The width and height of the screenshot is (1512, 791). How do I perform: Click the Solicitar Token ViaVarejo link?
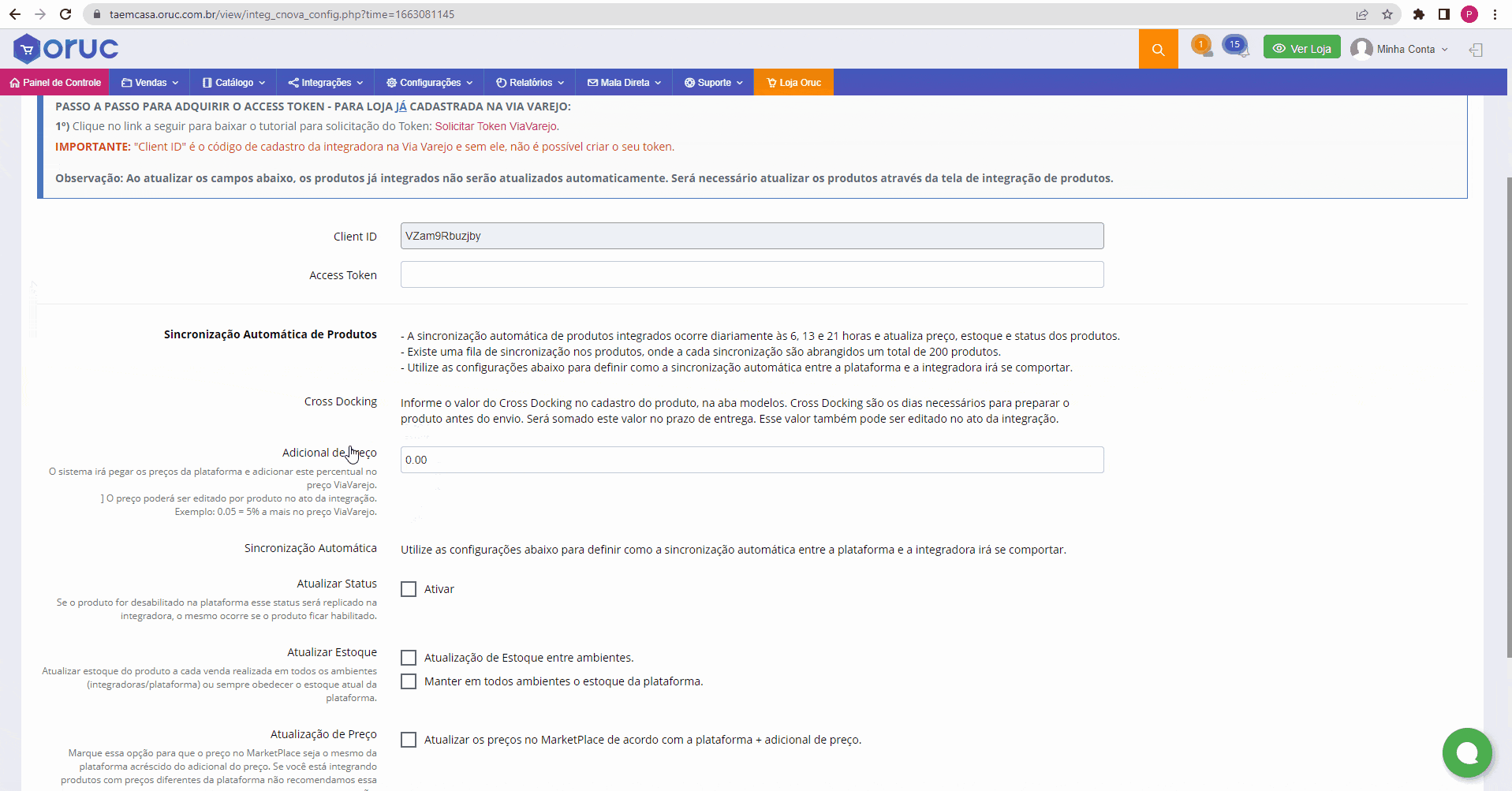(x=497, y=126)
